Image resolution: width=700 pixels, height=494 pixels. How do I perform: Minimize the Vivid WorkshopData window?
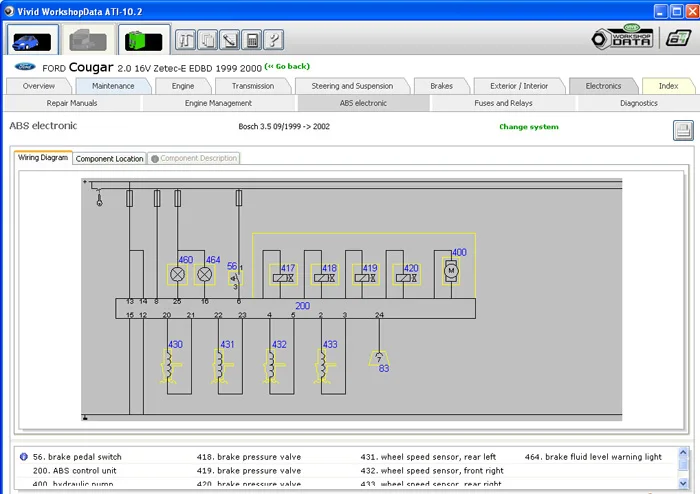[x=661, y=11]
